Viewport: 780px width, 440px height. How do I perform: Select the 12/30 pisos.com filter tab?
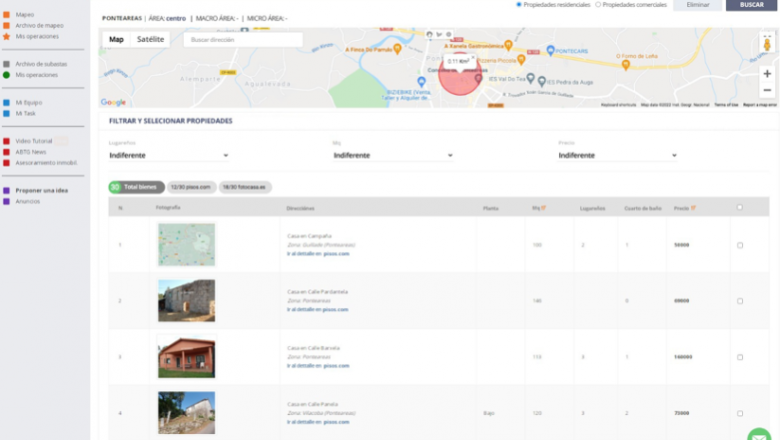click(x=190, y=187)
